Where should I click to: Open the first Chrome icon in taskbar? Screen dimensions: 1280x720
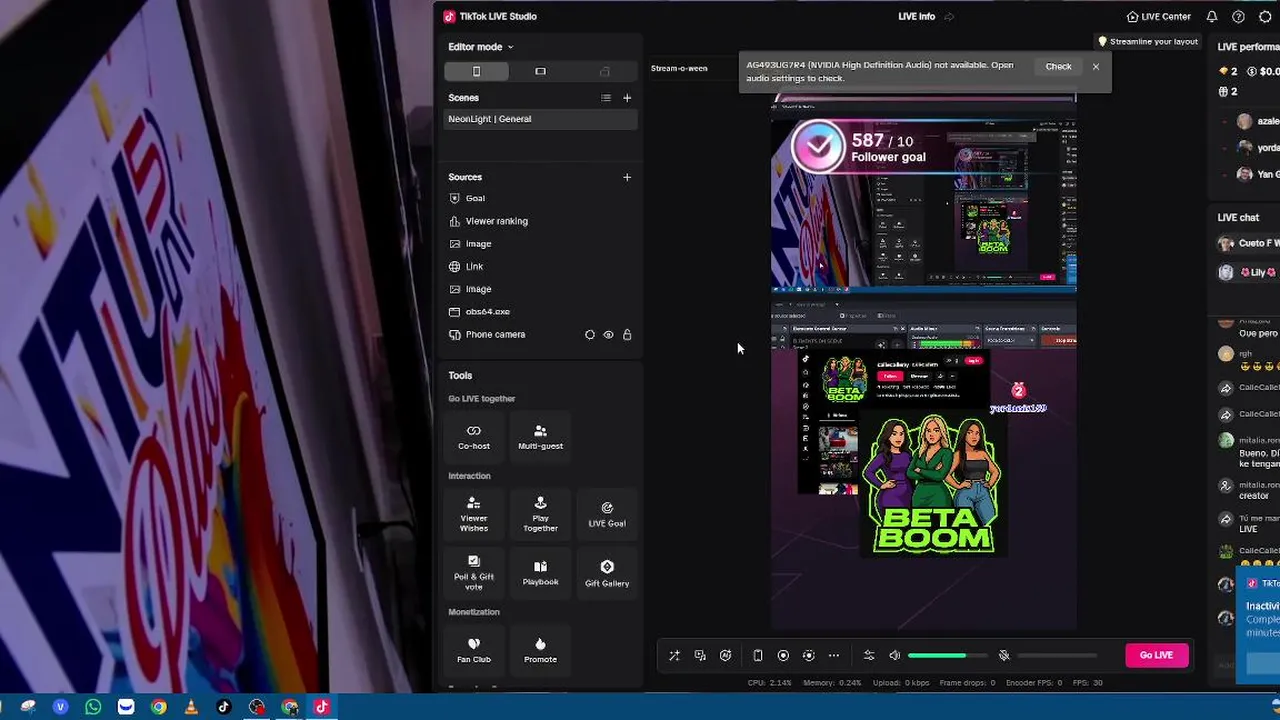(158, 707)
